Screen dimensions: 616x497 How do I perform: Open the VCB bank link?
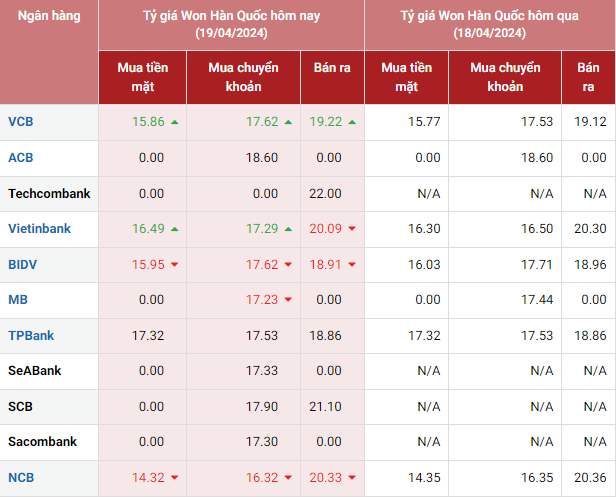point(20,122)
